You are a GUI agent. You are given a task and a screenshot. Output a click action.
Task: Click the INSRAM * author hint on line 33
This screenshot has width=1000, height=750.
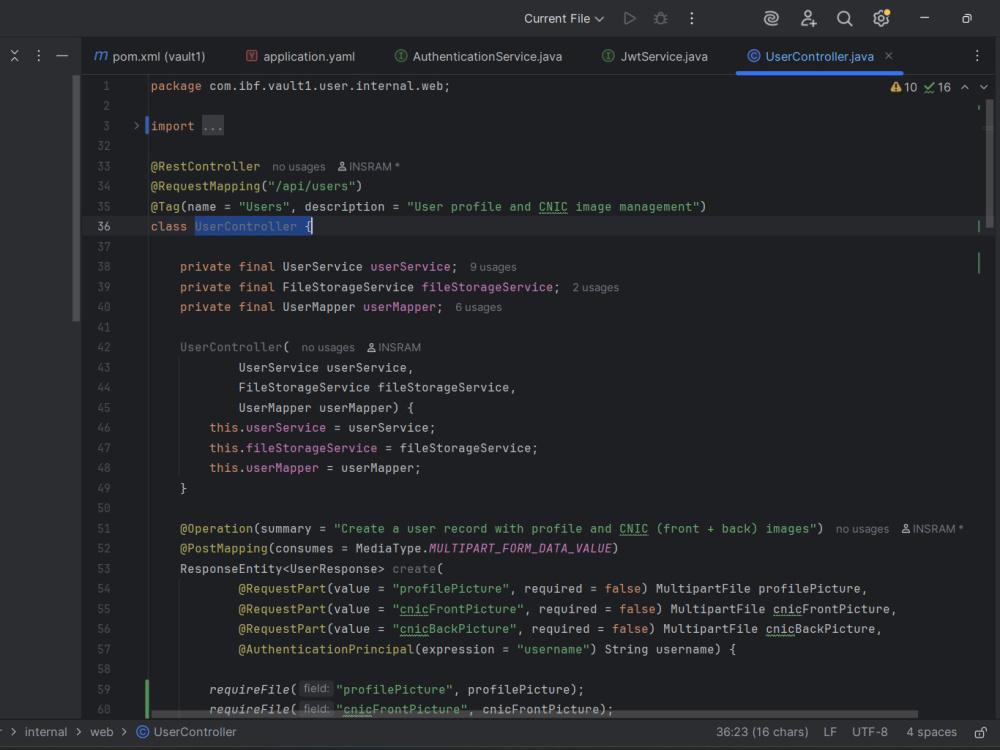(x=369, y=166)
